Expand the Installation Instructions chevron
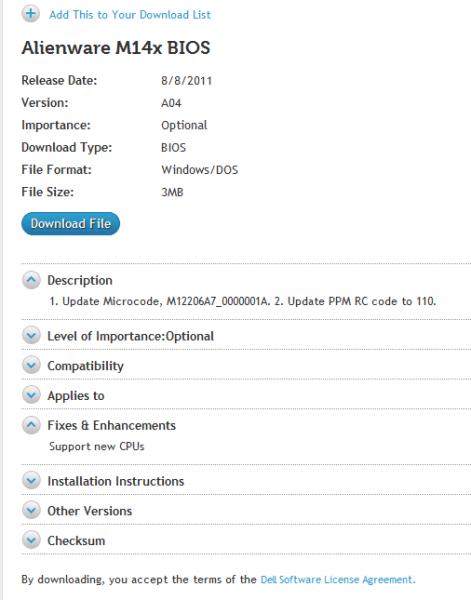The image size is (471, 600). [x=31, y=481]
